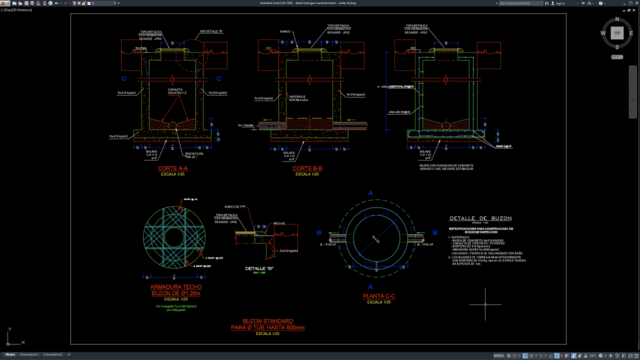Screen dimensions: 640x360
Task: Switch to the Presentación2 layout tab
Action: coord(53,355)
